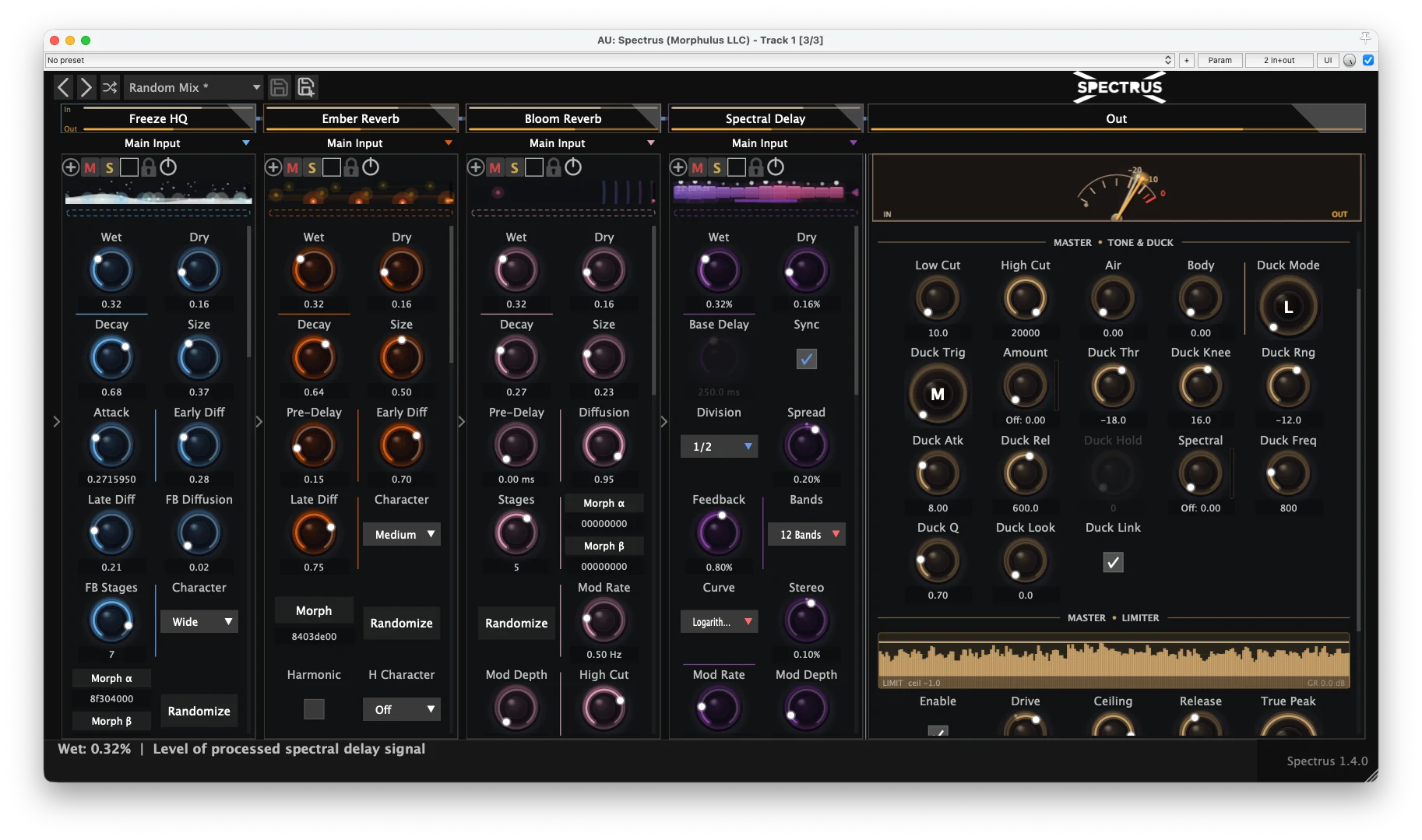The width and height of the screenshot is (1422, 840).
Task: Click the save preset floppy icon
Action: 279,87
